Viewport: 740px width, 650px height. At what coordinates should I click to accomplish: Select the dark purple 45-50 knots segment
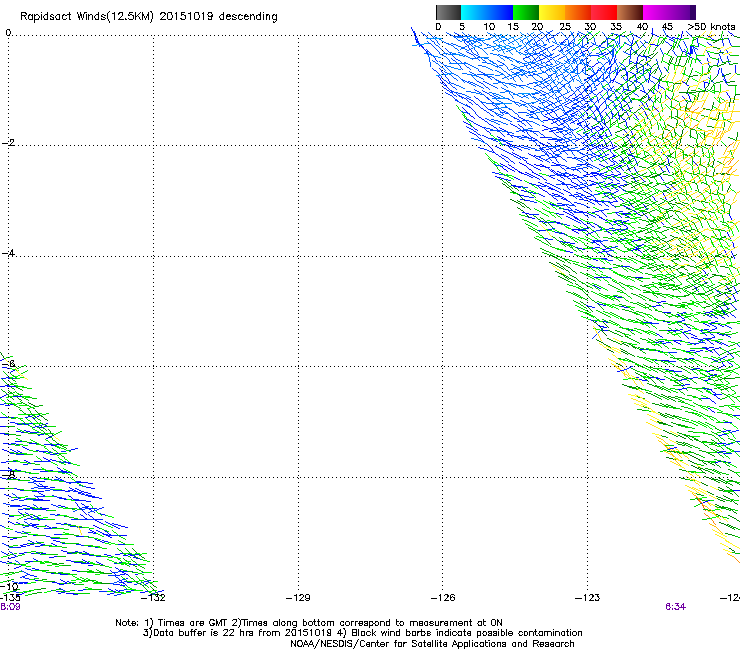point(682,12)
